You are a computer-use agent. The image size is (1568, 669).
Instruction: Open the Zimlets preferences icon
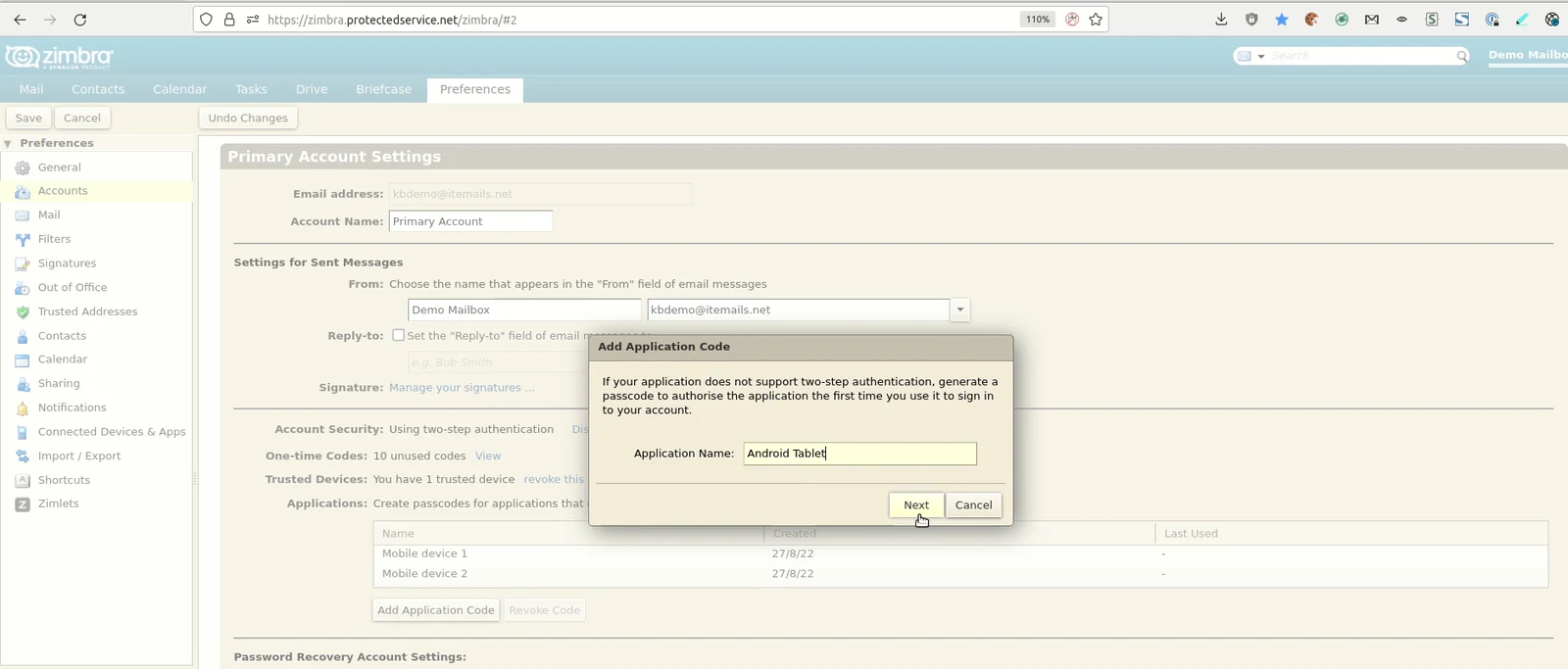[23, 504]
